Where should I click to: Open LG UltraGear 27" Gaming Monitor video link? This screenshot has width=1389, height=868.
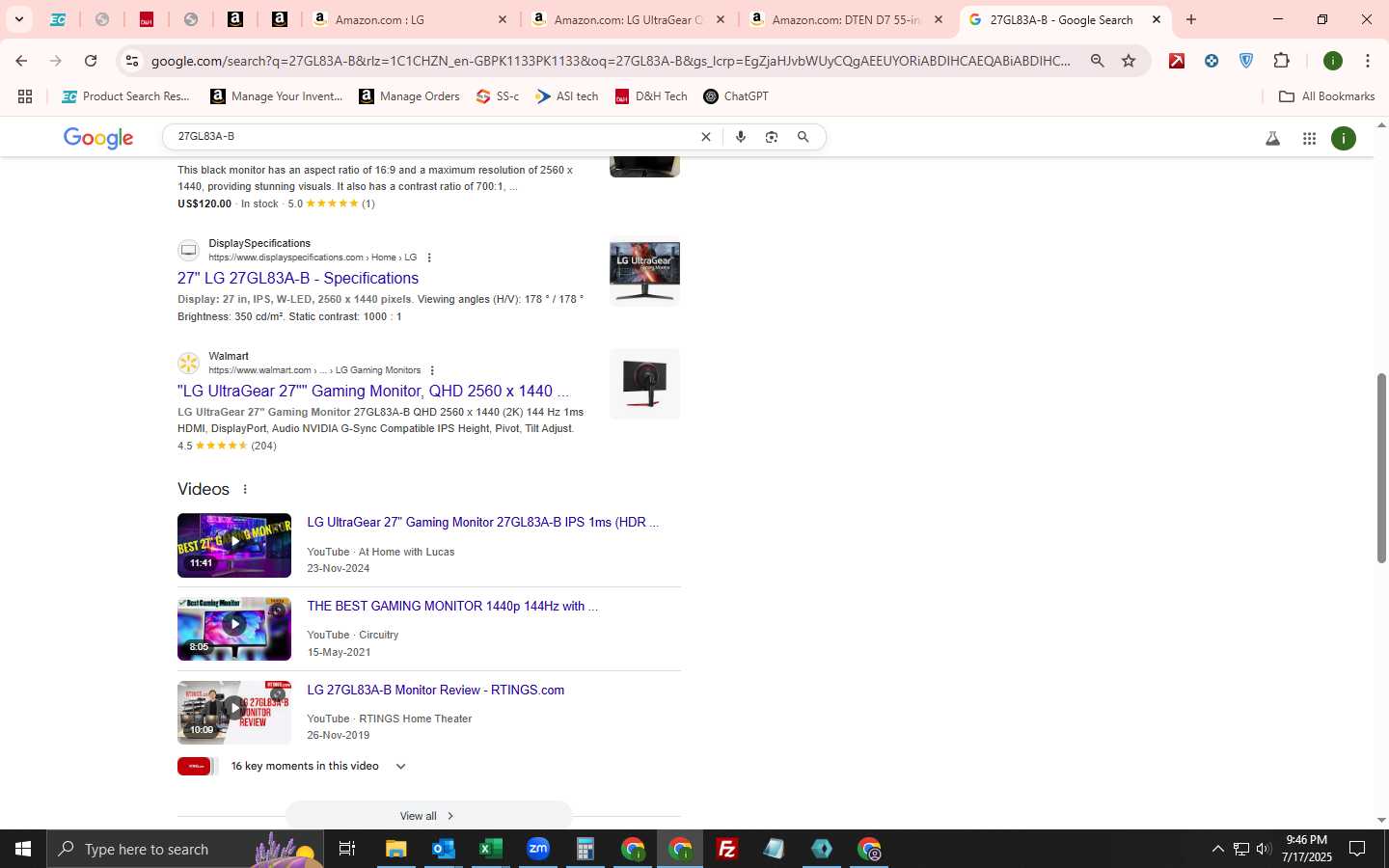[x=482, y=522]
